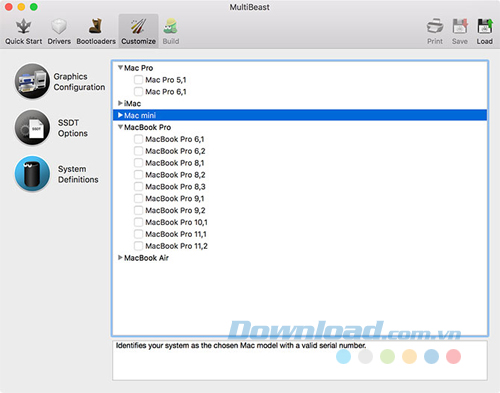
Task: Select the SSDT Options sidebar icon
Action: 32,128
